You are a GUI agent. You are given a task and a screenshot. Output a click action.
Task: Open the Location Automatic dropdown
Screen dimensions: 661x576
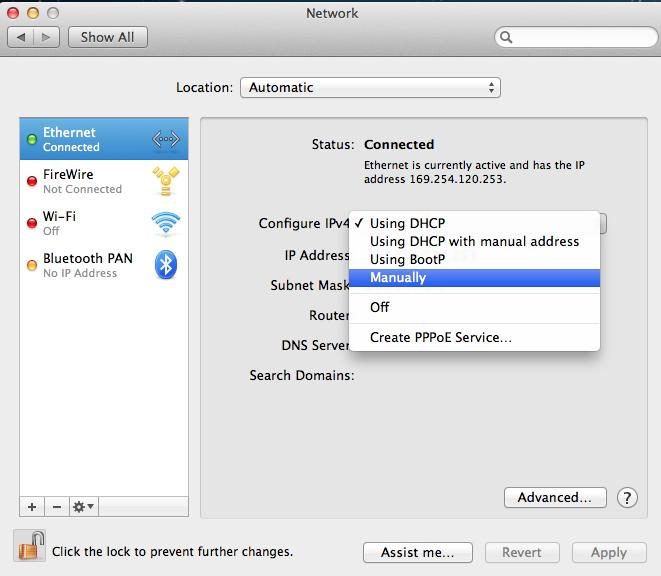point(370,88)
